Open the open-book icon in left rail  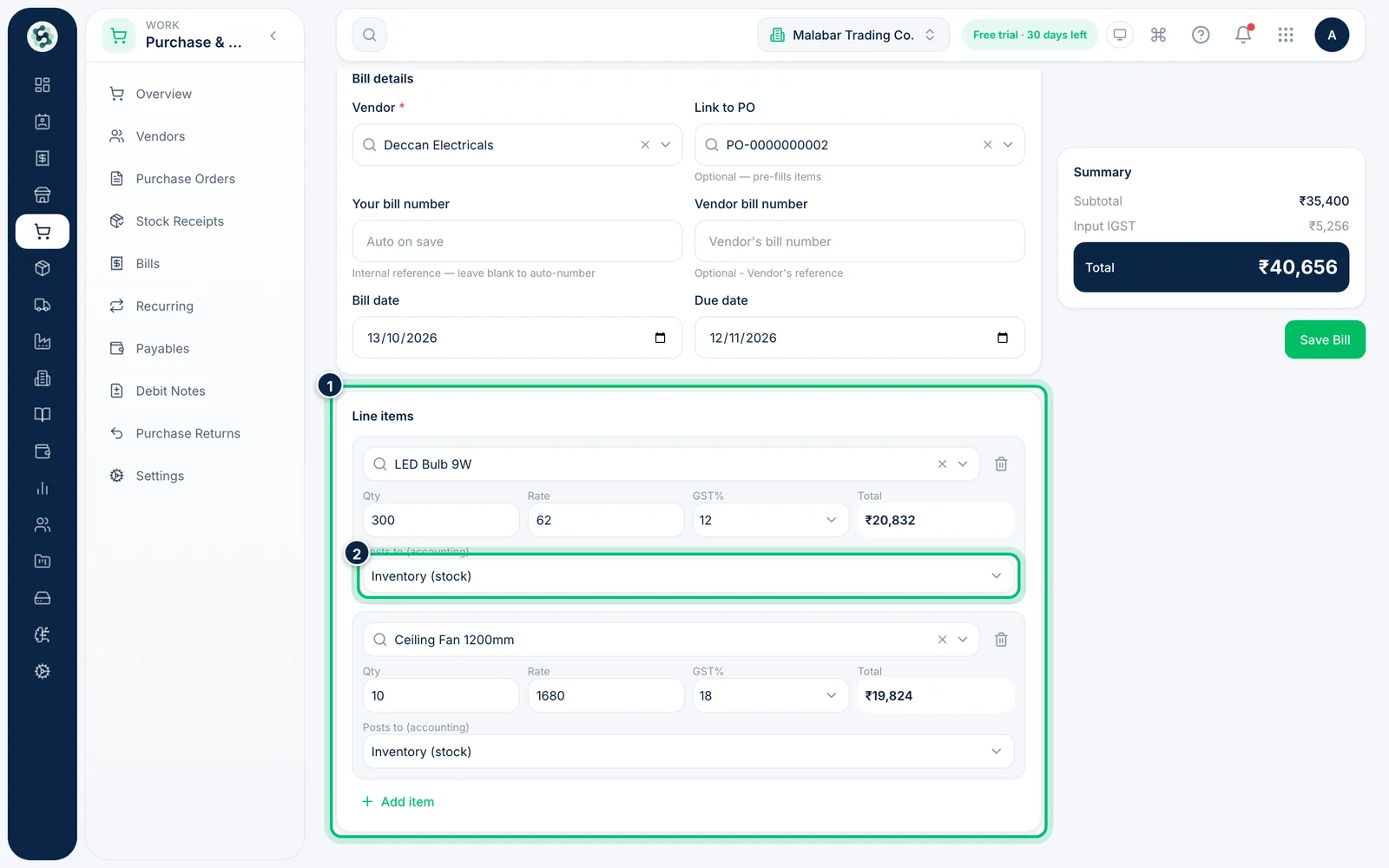click(x=42, y=415)
